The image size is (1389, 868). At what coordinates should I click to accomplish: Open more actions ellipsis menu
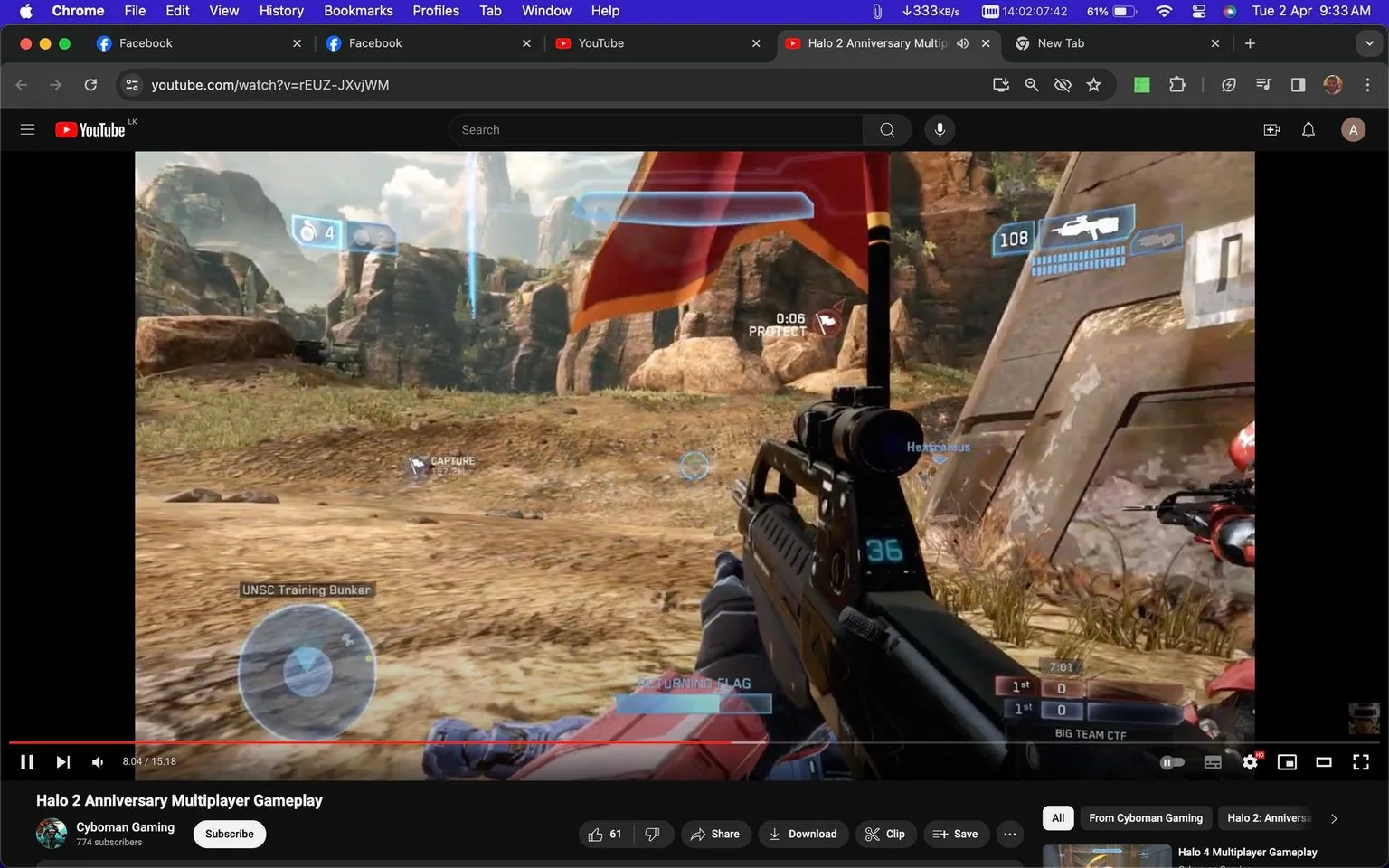click(1010, 834)
